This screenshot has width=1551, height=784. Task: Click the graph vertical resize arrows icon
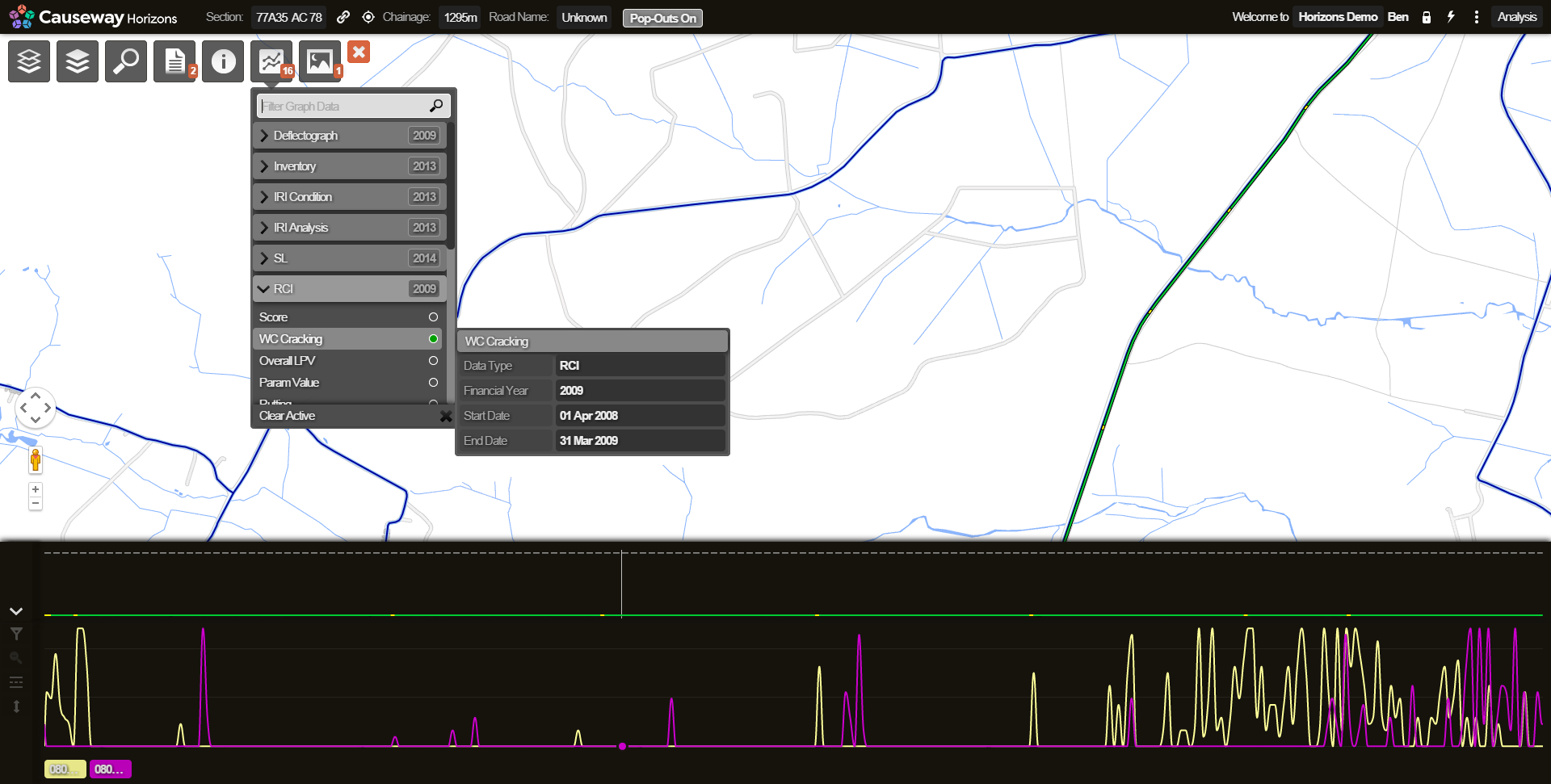16,706
